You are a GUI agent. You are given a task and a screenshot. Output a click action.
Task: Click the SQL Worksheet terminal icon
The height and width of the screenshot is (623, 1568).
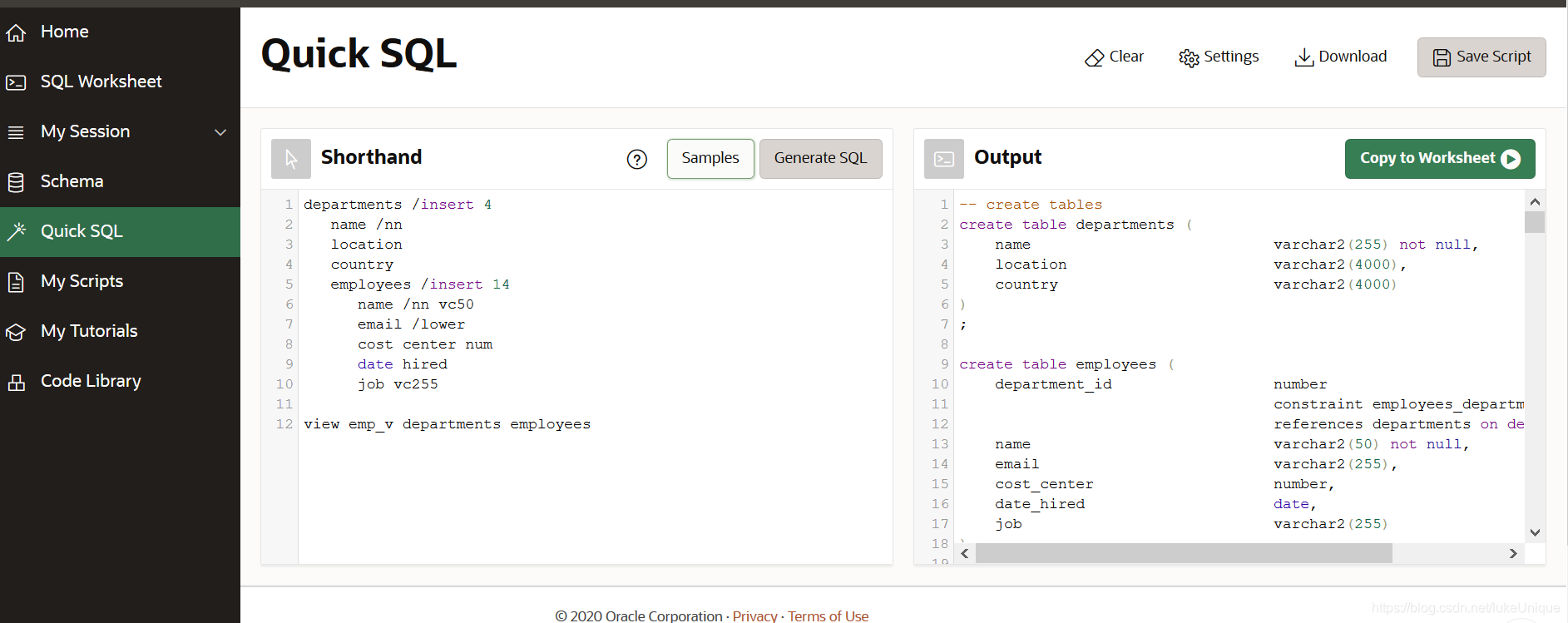[x=16, y=82]
